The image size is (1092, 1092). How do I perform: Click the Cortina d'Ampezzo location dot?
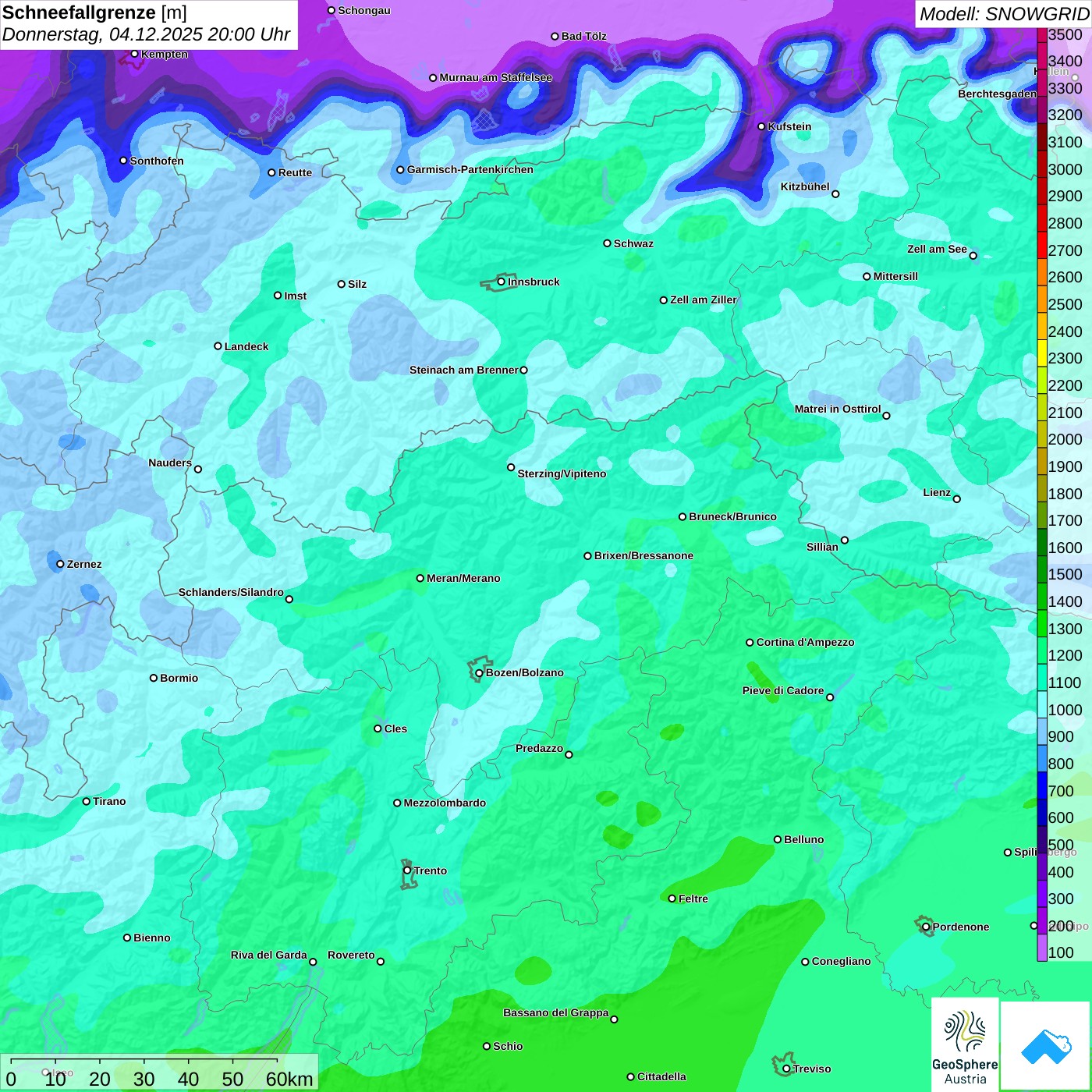coord(750,643)
